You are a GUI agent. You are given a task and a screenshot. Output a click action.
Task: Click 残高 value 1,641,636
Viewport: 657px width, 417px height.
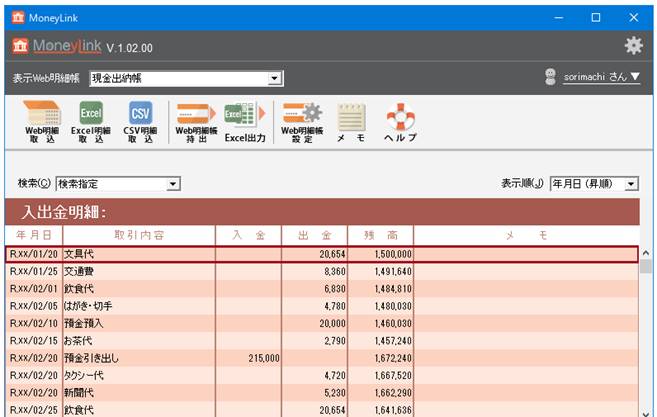(x=393, y=410)
